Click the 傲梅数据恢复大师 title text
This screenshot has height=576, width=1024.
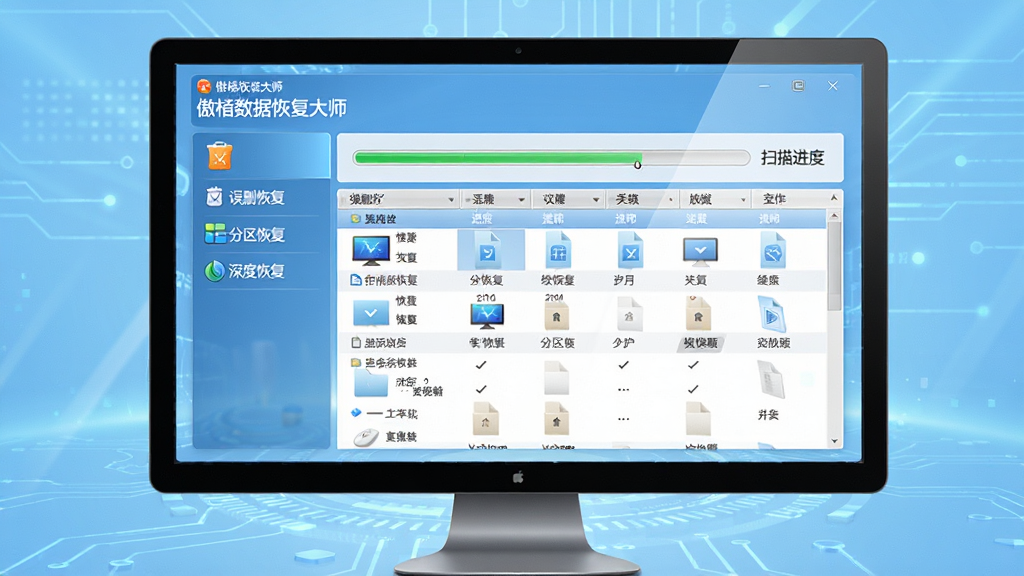272,108
